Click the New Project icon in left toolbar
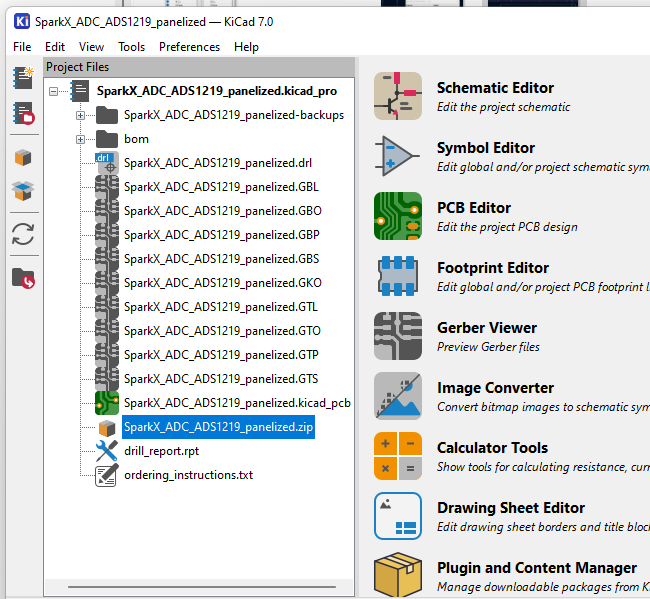650x599 pixels. (x=23, y=78)
